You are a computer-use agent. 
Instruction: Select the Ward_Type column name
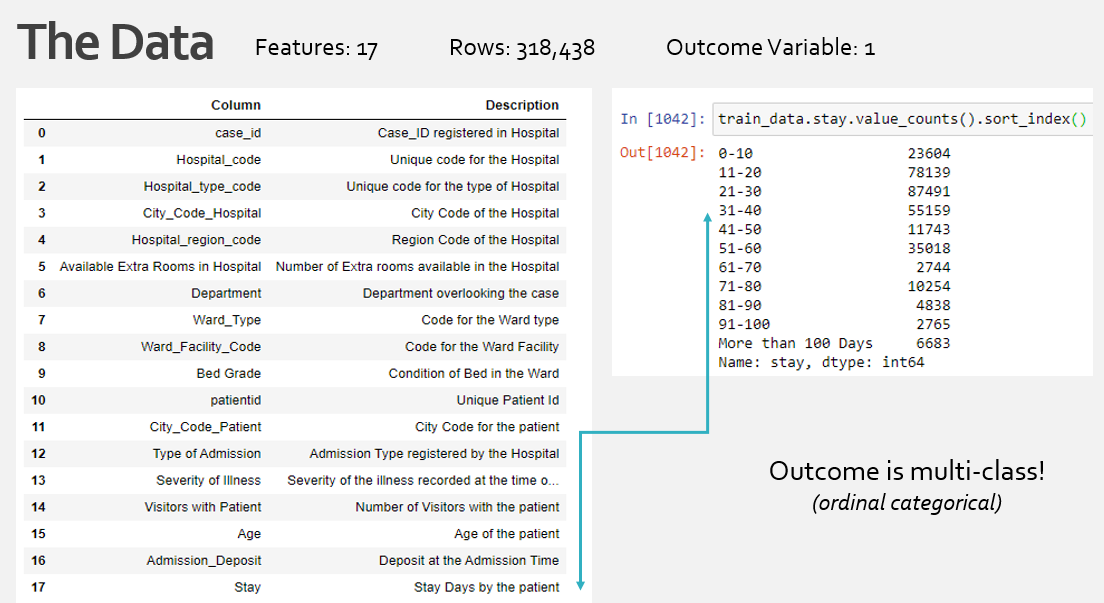(227, 320)
